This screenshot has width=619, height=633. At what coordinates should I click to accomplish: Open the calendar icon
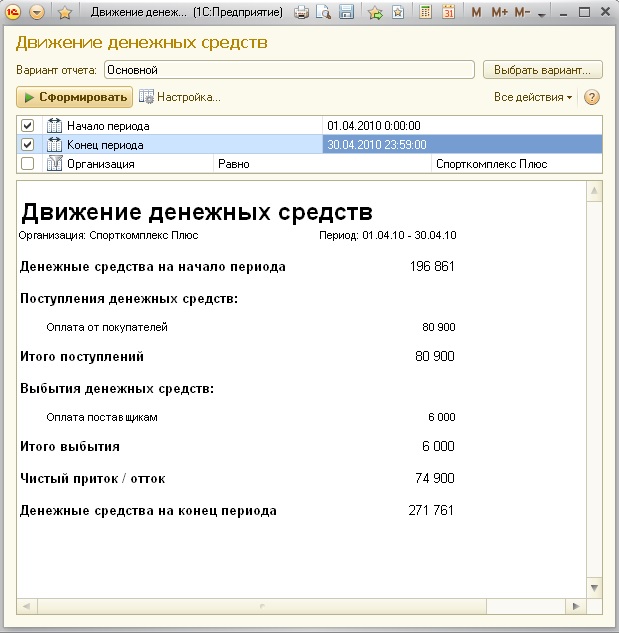(448, 12)
